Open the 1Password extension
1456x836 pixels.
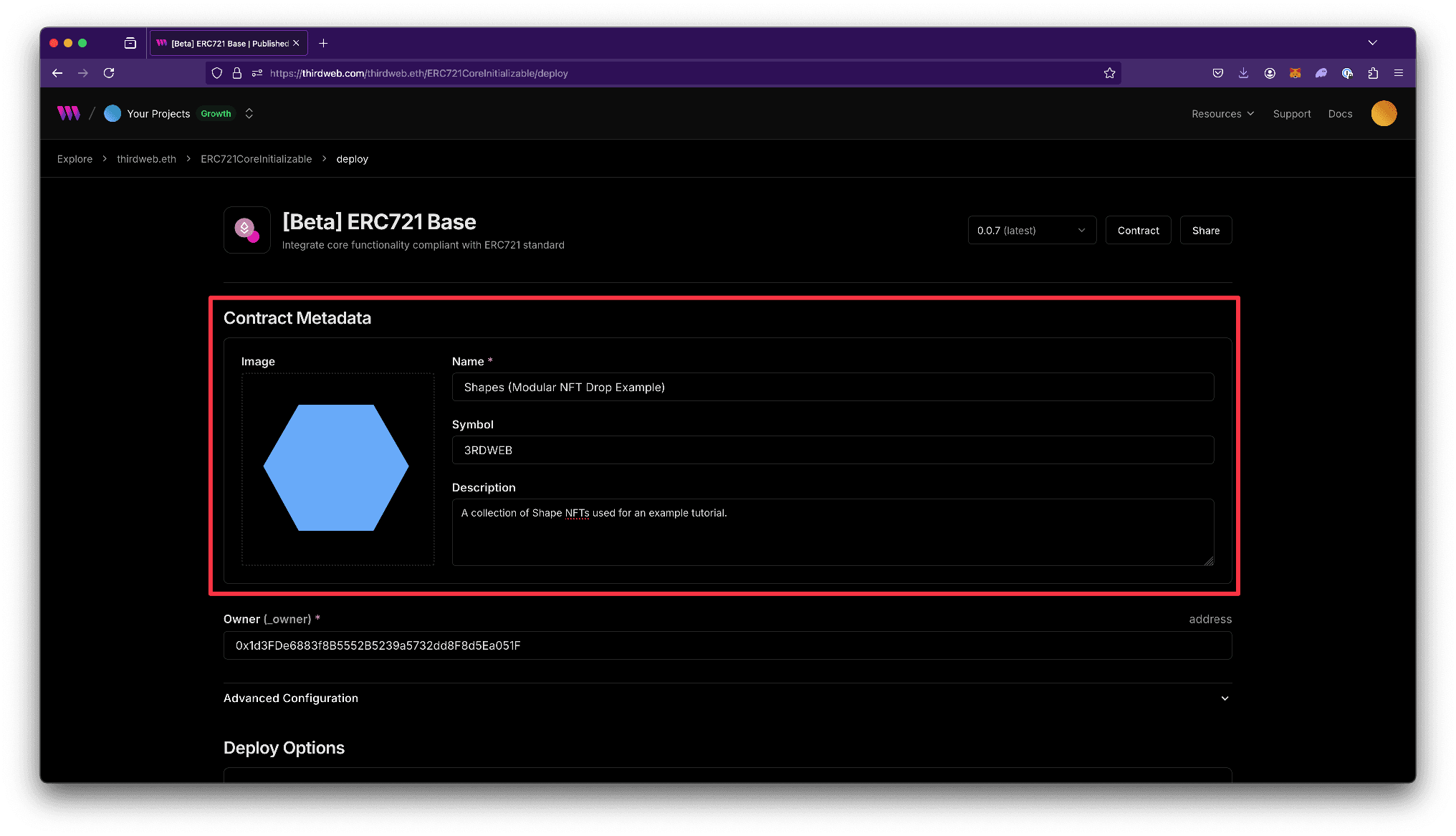1347,72
